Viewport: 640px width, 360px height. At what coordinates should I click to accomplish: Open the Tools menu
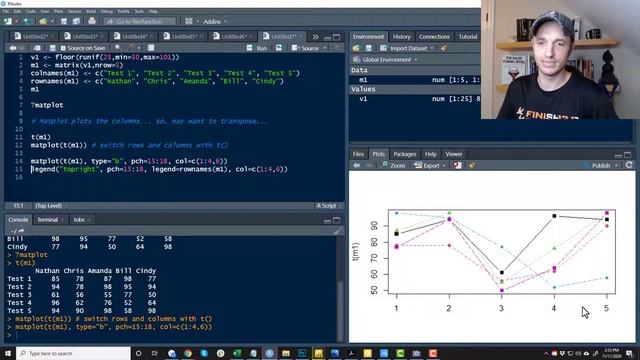coord(139,11)
